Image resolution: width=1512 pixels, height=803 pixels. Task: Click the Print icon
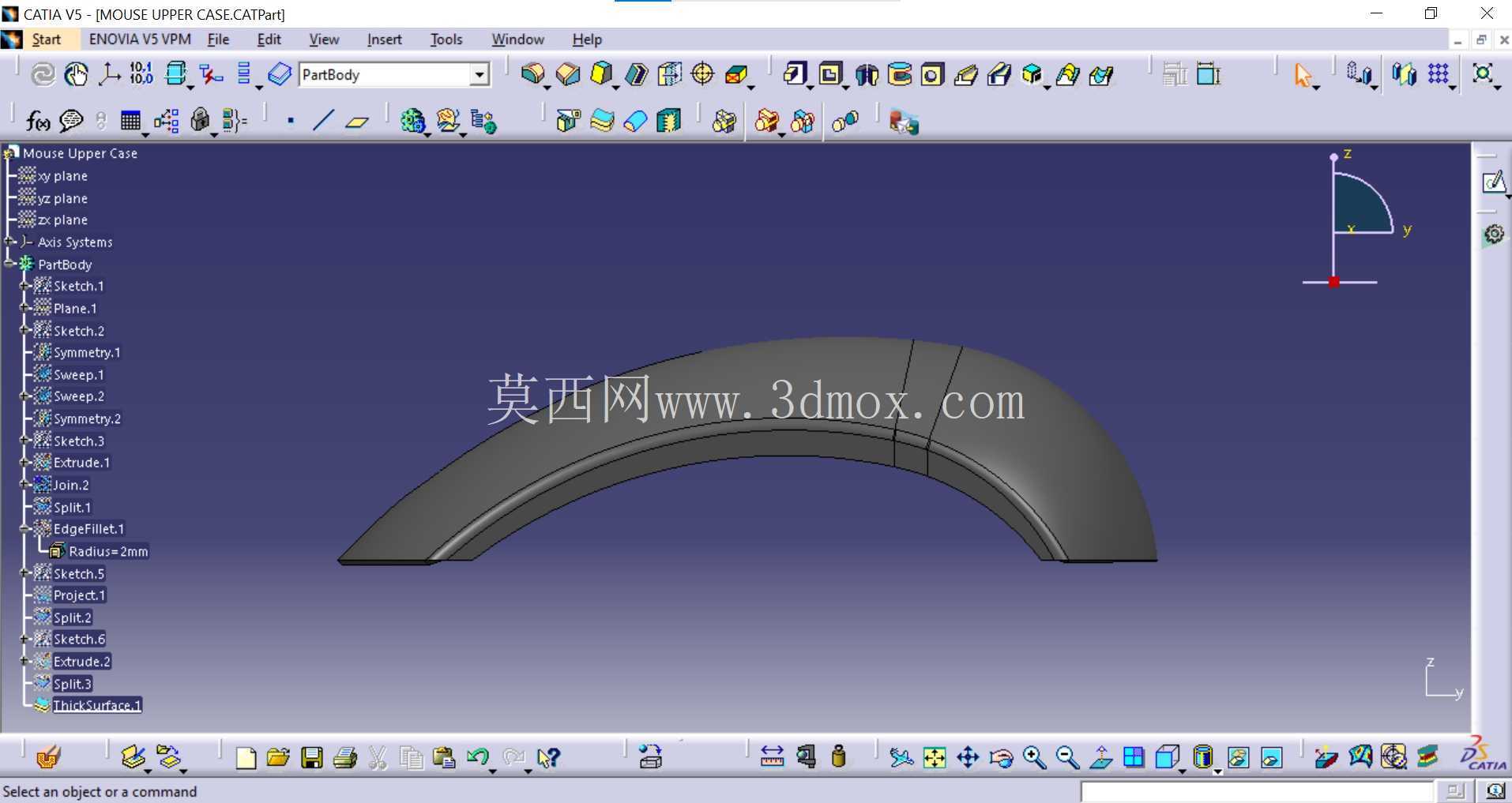pos(344,757)
